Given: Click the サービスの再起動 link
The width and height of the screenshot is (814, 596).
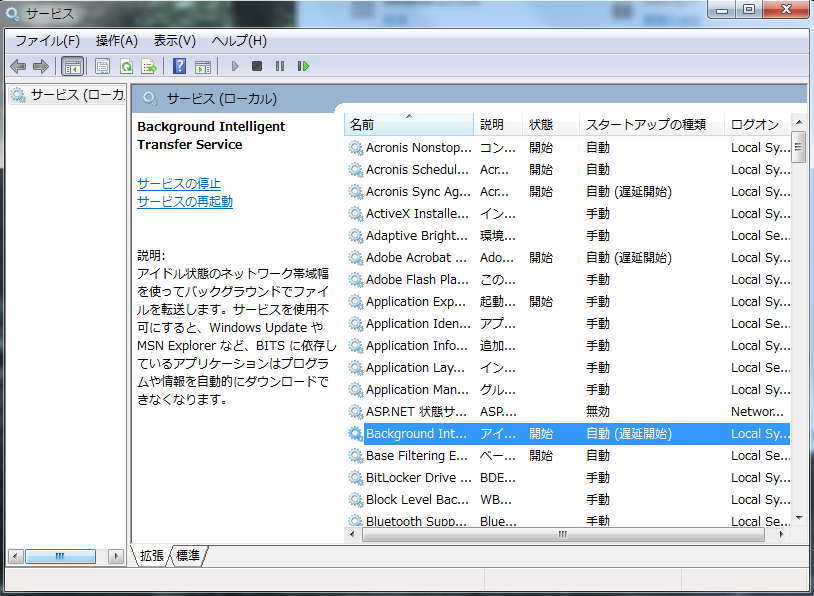Looking at the screenshot, I should coord(185,201).
